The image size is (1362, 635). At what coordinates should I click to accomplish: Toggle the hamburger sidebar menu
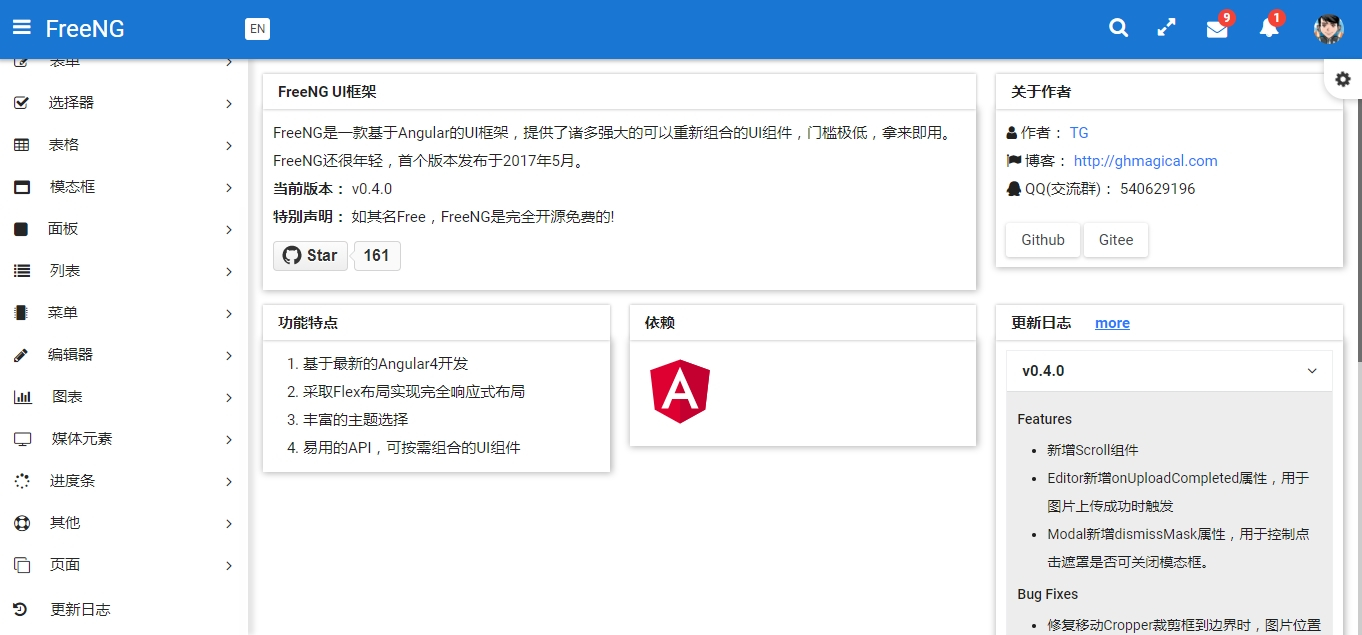click(x=21, y=28)
